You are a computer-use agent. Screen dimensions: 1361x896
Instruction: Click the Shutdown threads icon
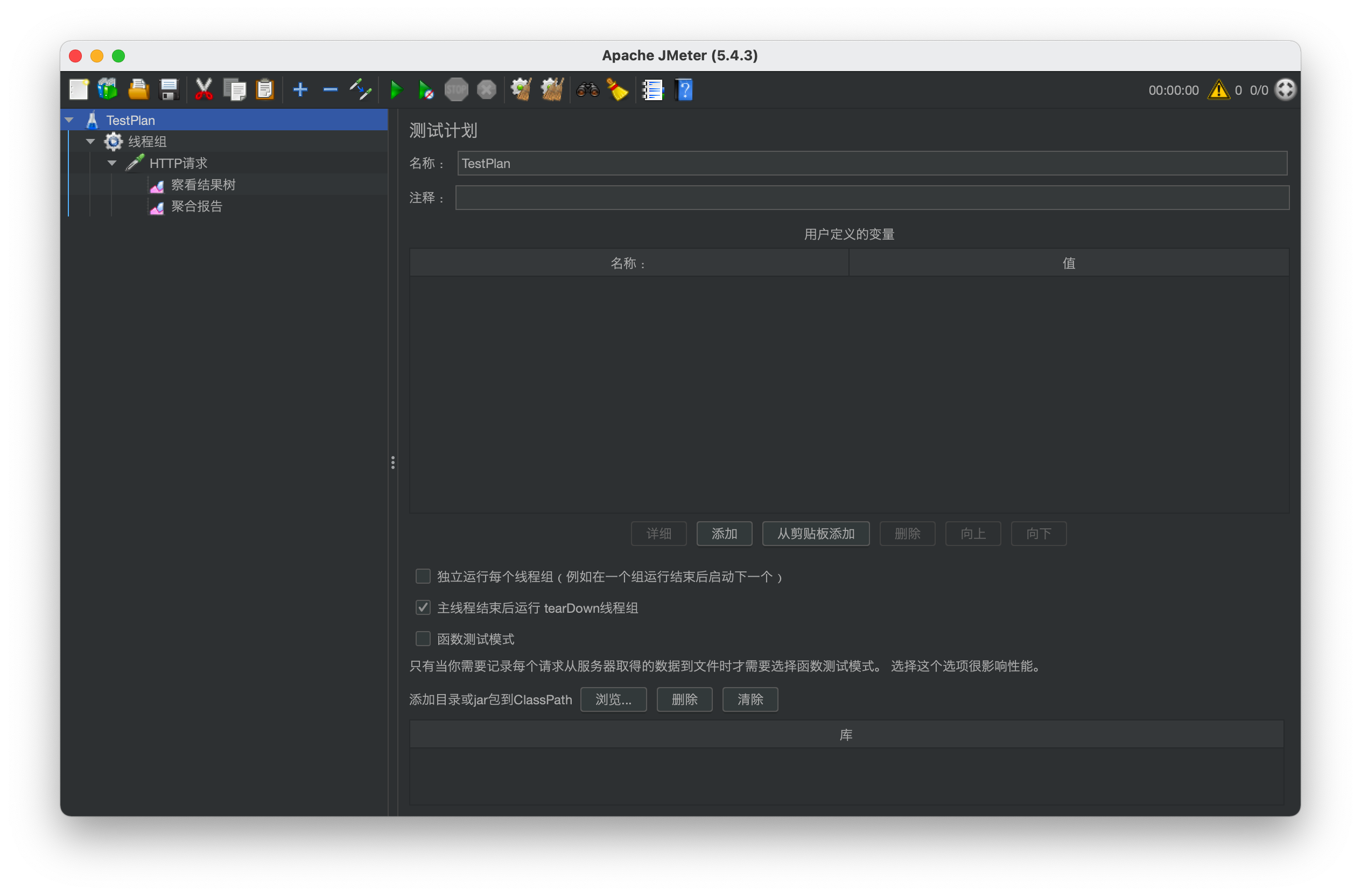click(x=487, y=90)
